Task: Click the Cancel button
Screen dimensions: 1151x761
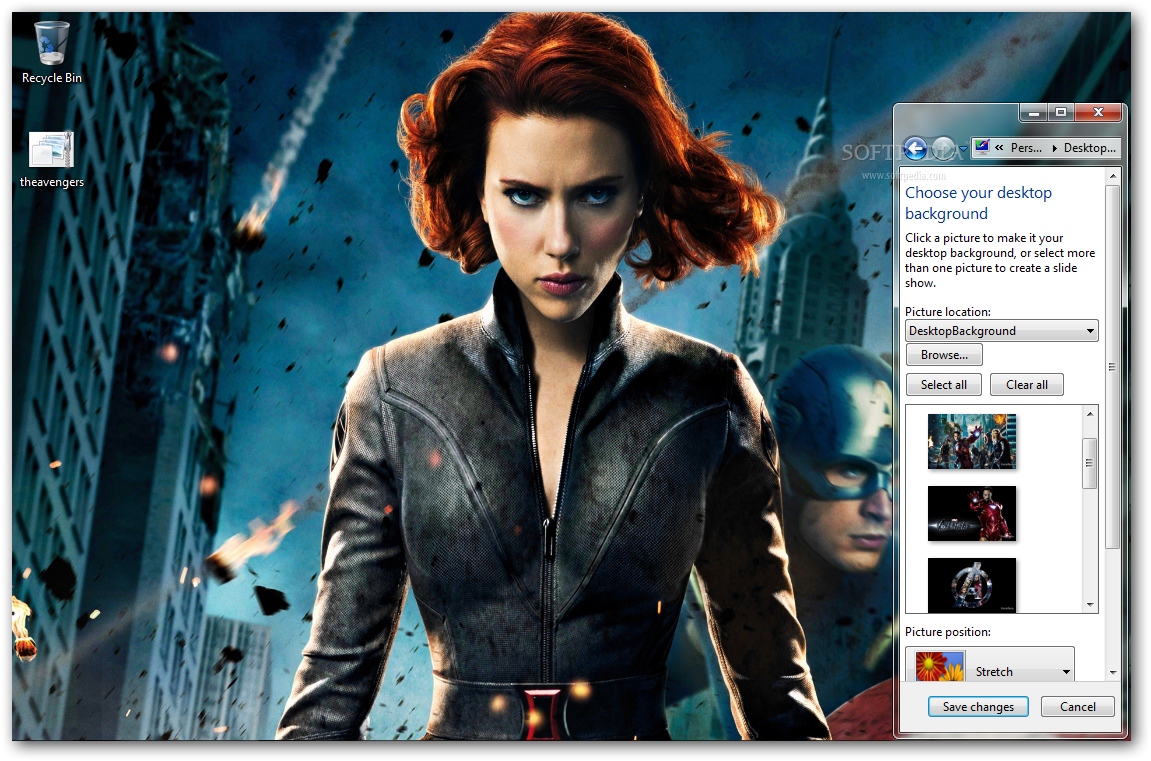Action: pos(1078,707)
